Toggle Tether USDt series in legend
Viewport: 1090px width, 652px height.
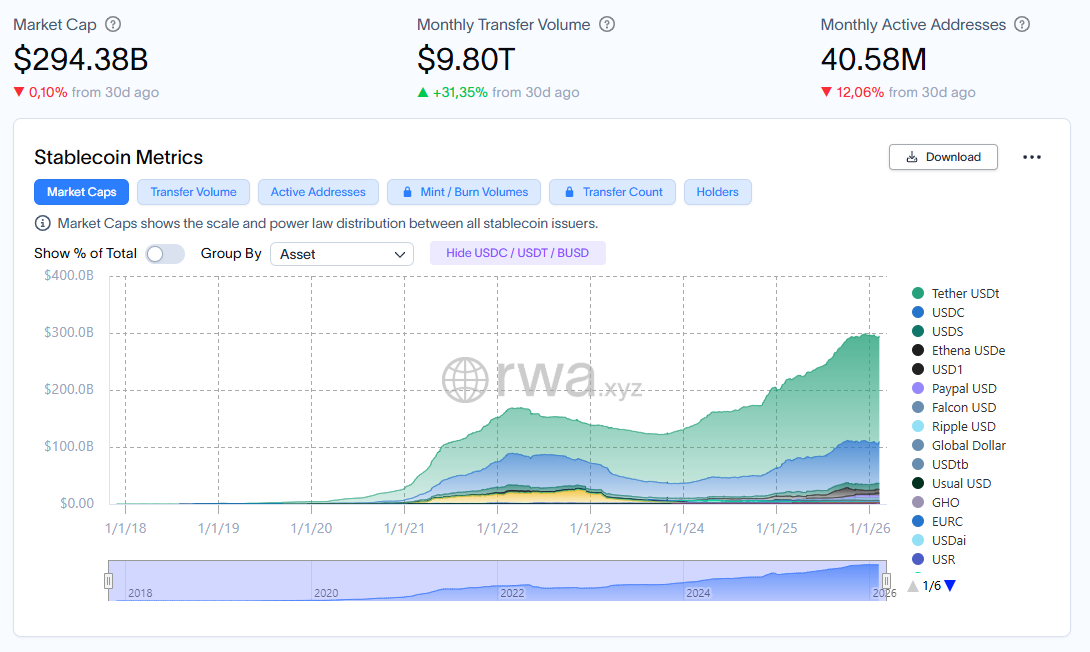click(x=955, y=293)
